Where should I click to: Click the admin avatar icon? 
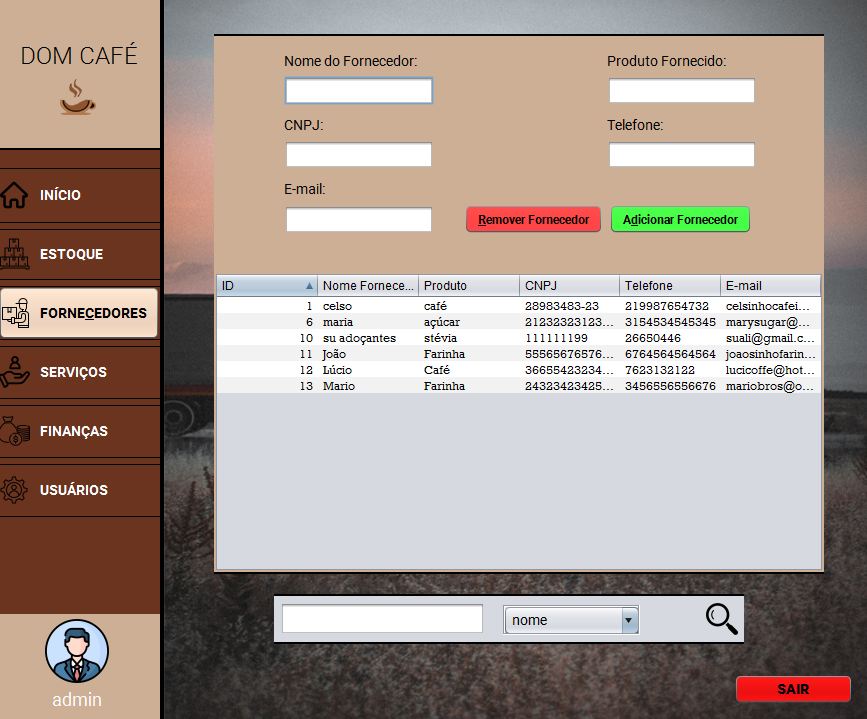pos(77,650)
